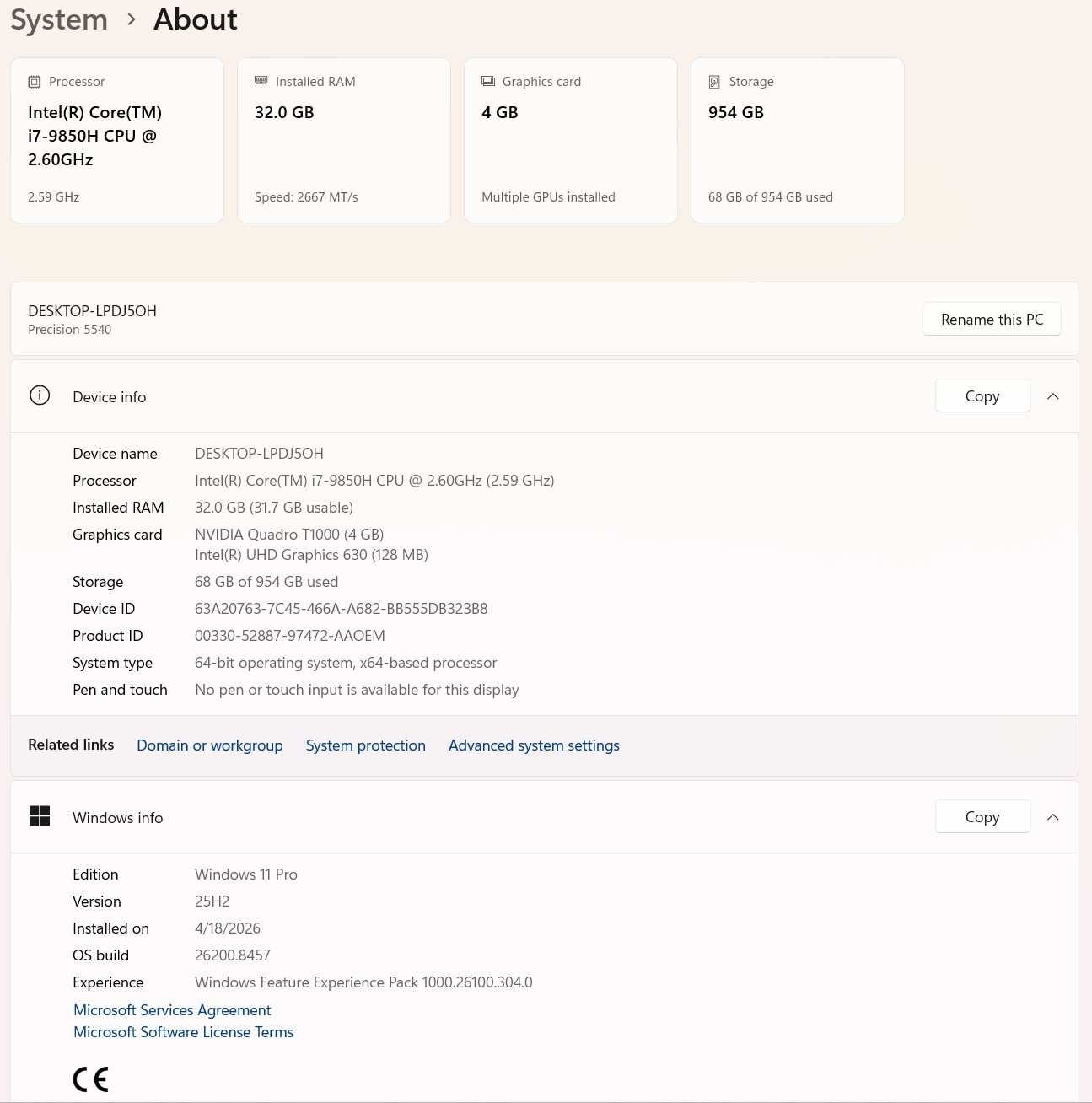Click the Storage drive icon
The width and height of the screenshot is (1092, 1103).
pyautogui.click(x=714, y=82)
